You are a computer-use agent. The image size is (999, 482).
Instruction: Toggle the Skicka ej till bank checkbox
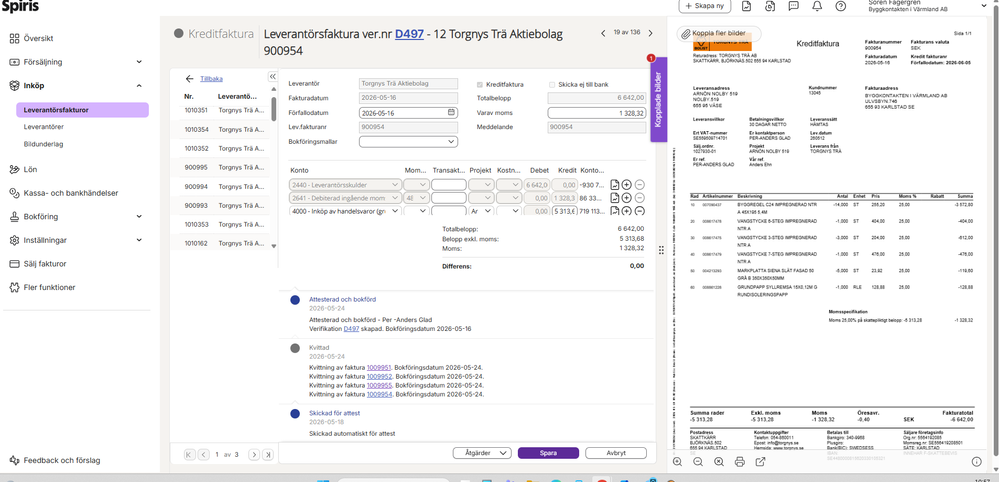(552, 84)
